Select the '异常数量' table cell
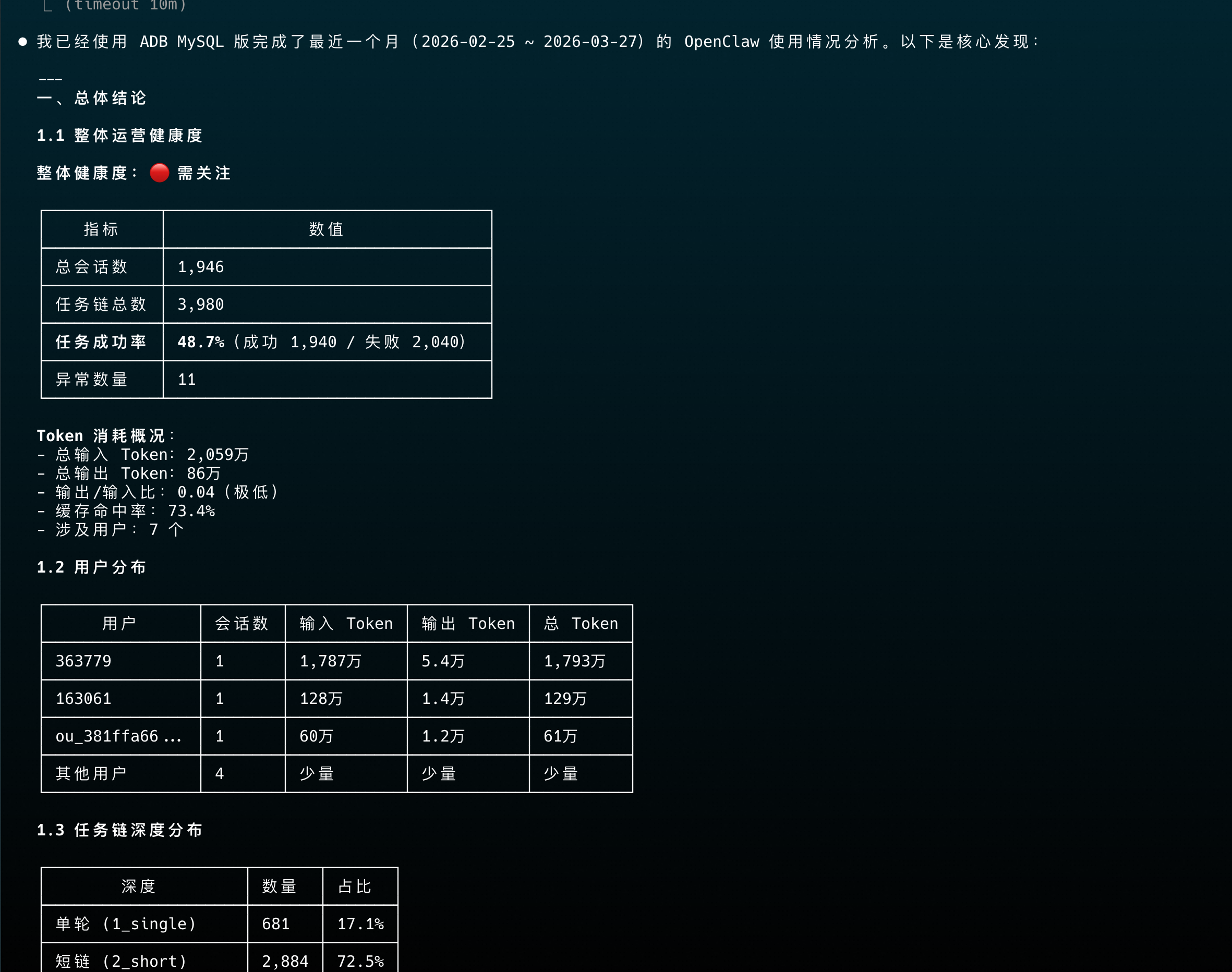The height and width of the screenshot is (972, 1232). pyautogui.click(x=92, y=380)
